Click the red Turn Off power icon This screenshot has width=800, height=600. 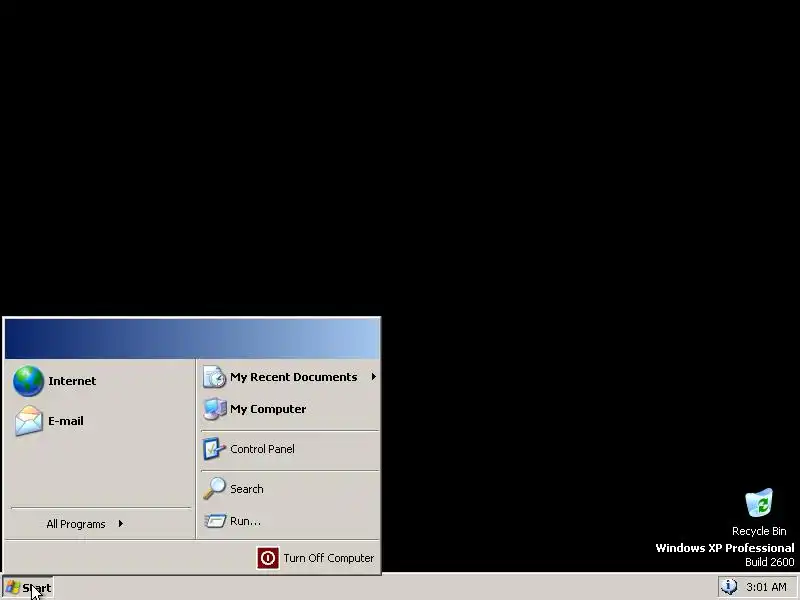coord(268,558)
